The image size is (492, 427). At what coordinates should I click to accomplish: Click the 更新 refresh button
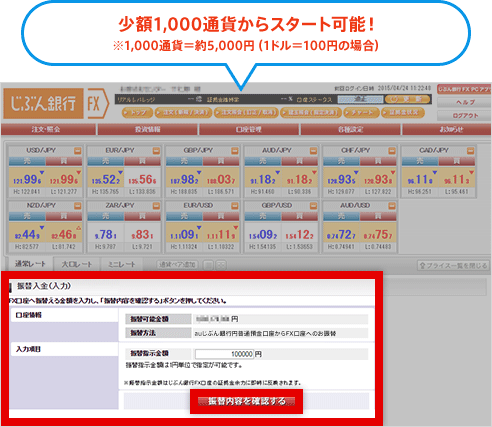coord(407,99)
